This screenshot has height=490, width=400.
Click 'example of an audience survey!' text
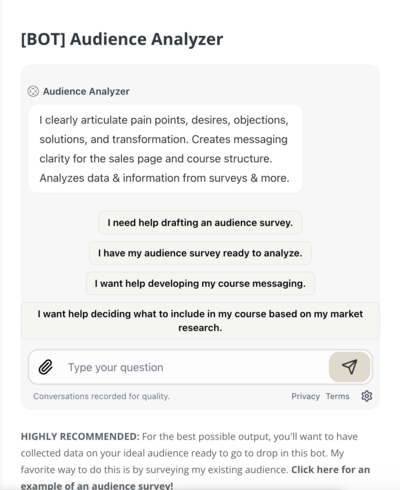97,485
